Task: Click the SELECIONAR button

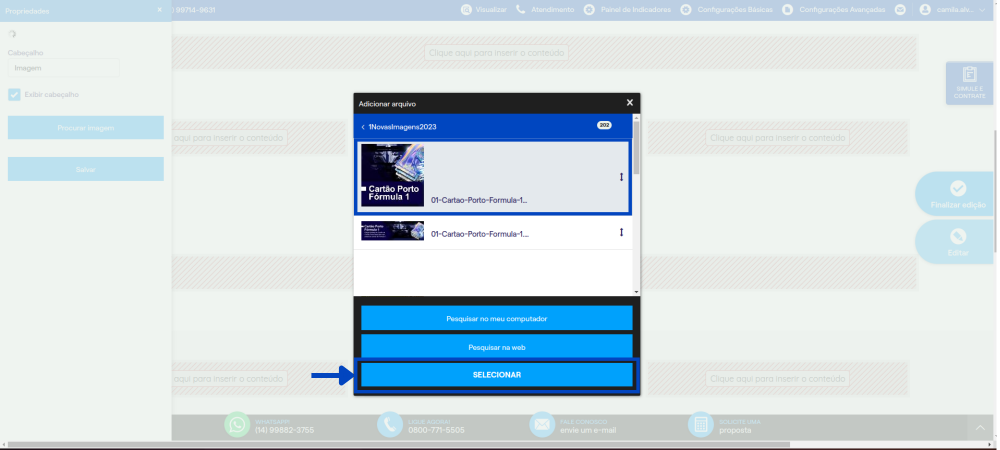Action: tap(497, 375)
